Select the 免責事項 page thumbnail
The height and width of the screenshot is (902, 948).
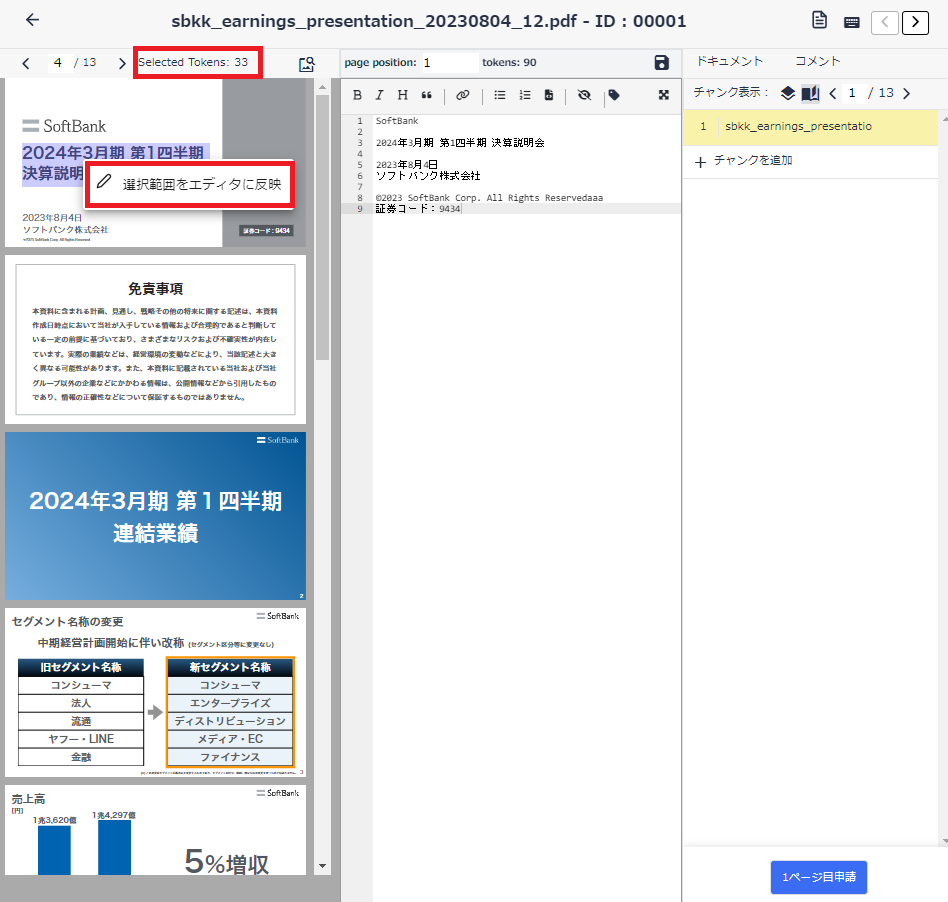tap(155, 339)
